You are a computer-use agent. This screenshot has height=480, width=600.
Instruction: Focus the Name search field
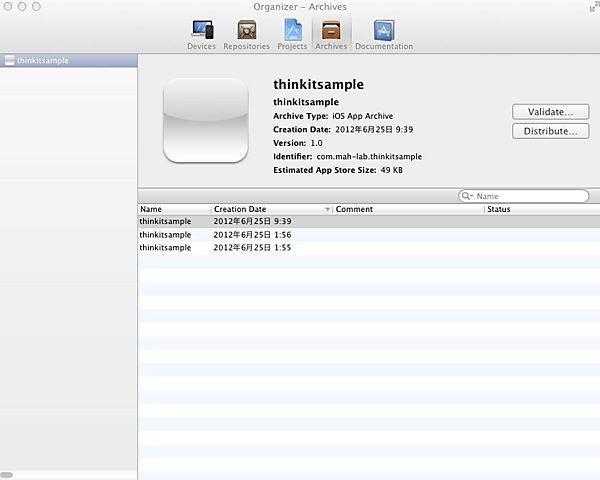[530, 197]
